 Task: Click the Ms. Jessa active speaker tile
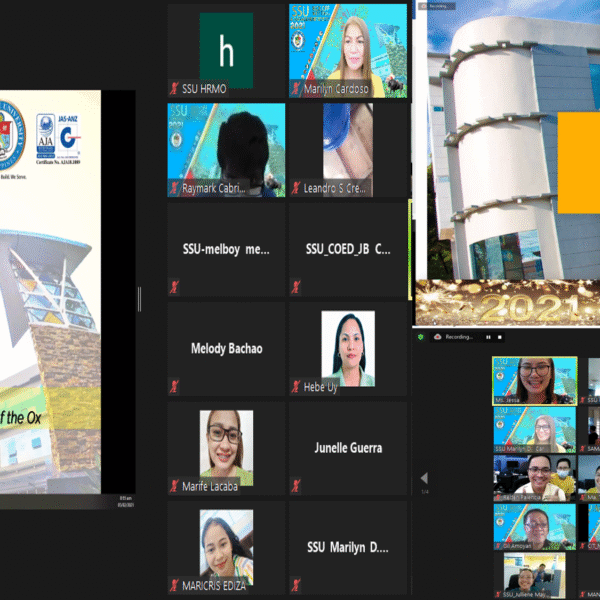535,381
